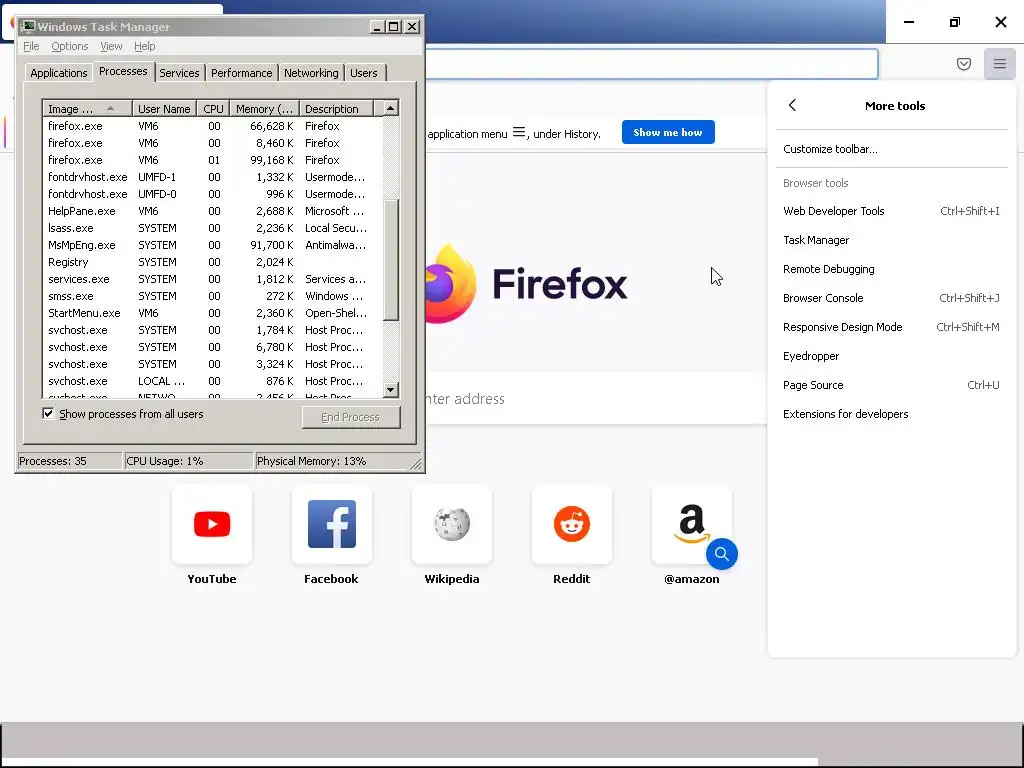Open Browser Console menu entry
The image size is (1024, 768).
[892, 298]
